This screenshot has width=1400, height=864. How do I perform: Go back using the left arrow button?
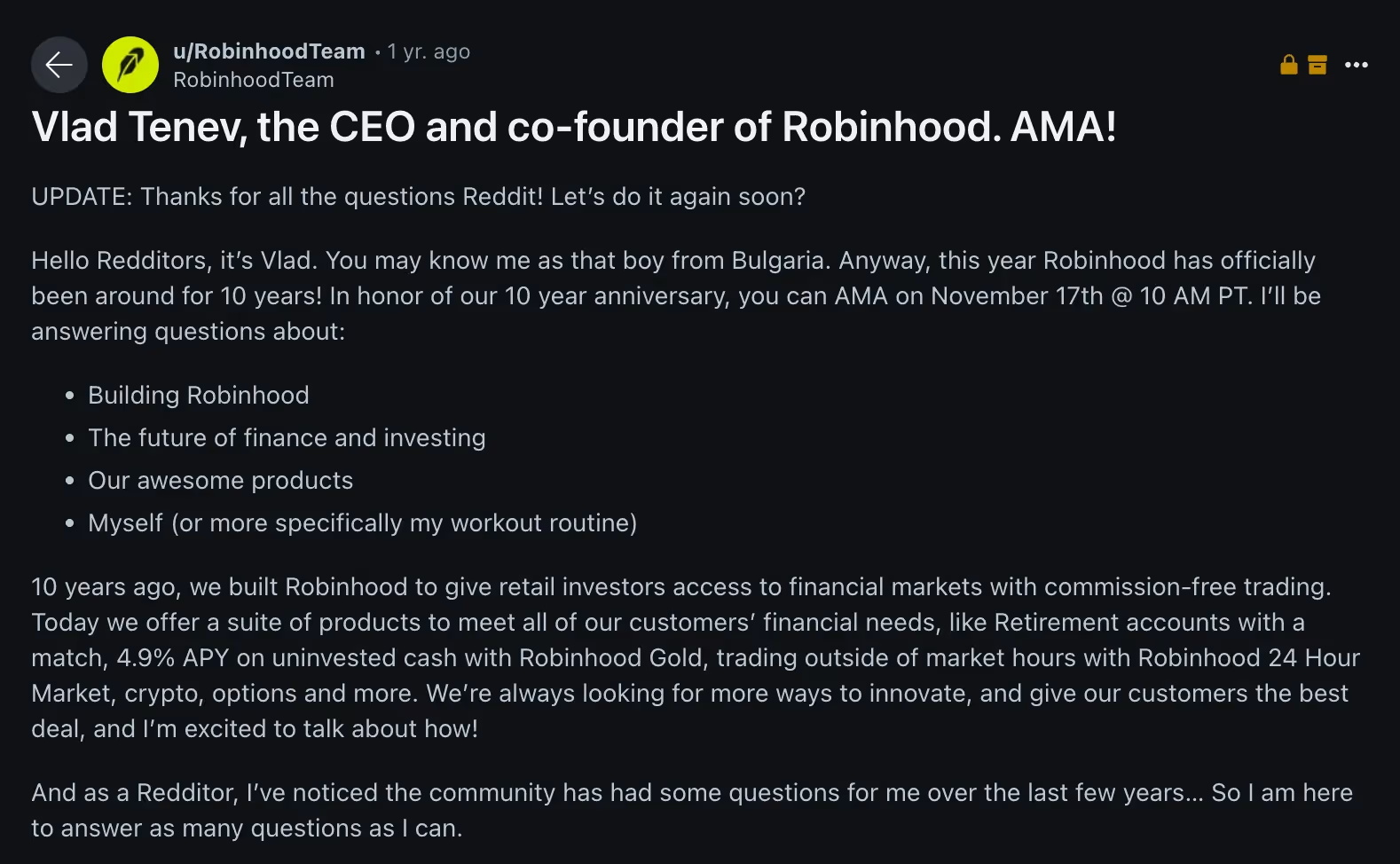coord(59,65)
